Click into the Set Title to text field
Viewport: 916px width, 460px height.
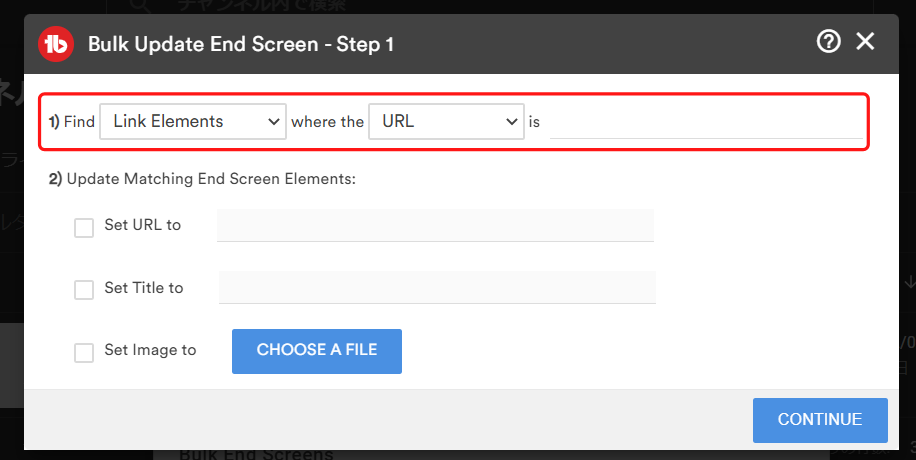coord(437,287)
